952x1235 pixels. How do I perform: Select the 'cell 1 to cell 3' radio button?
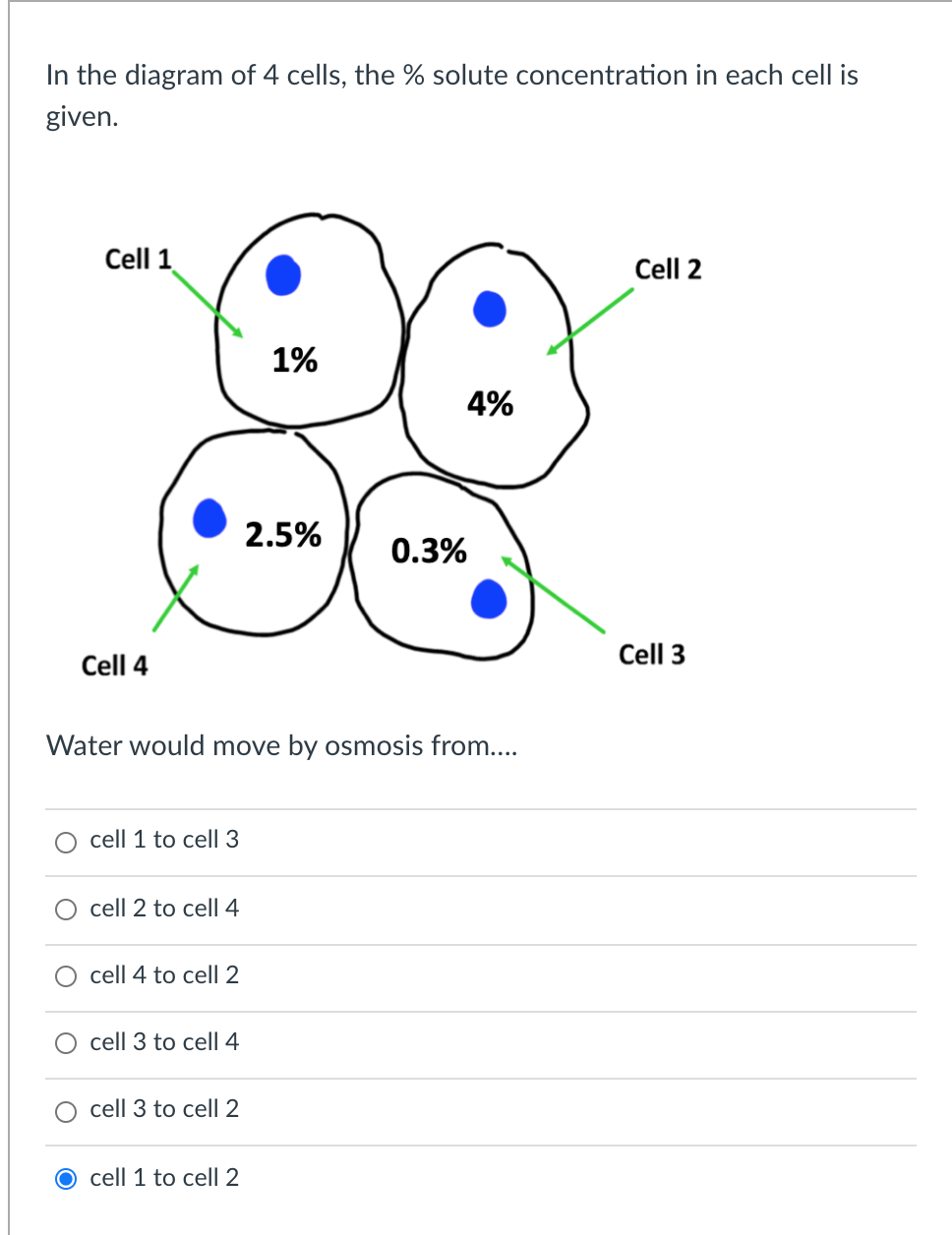click(x=65, y=841)
